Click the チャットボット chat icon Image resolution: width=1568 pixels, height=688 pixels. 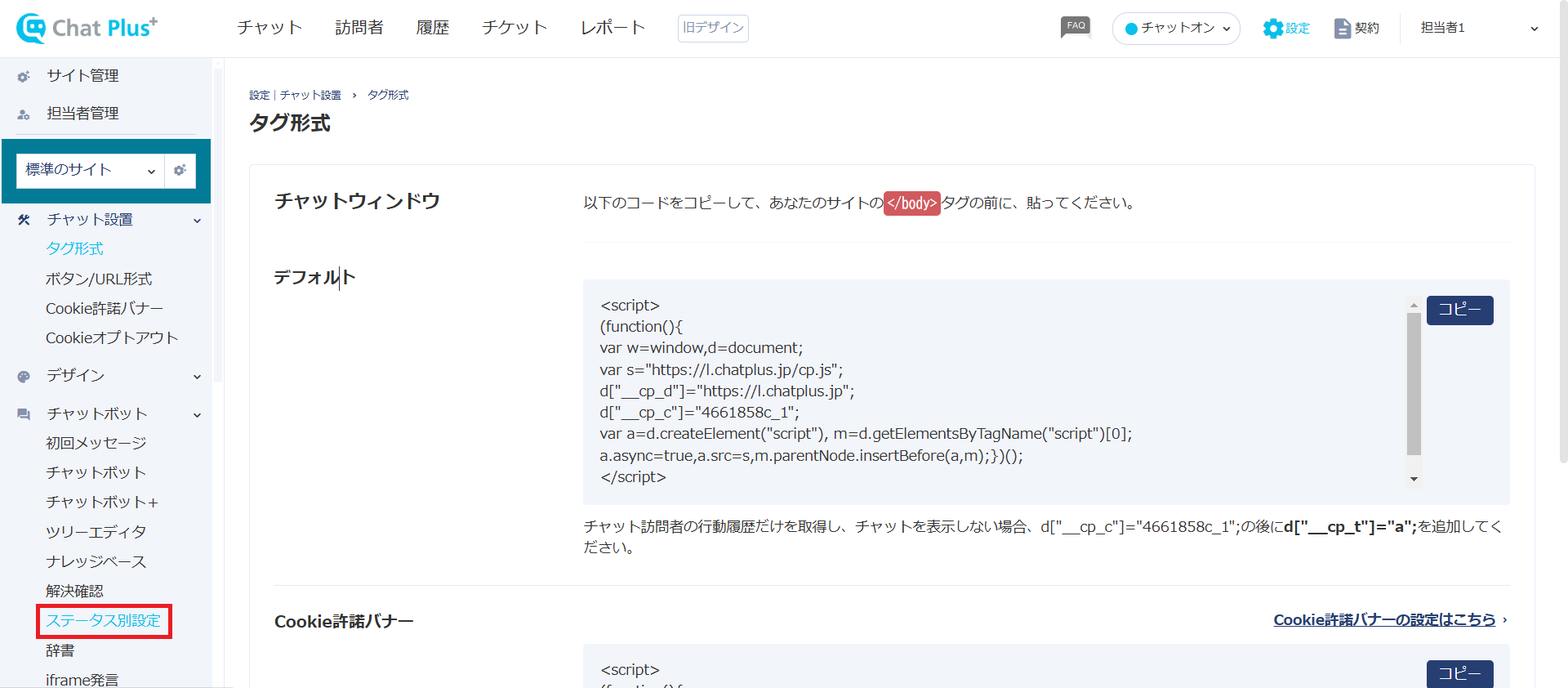point(24,414)
